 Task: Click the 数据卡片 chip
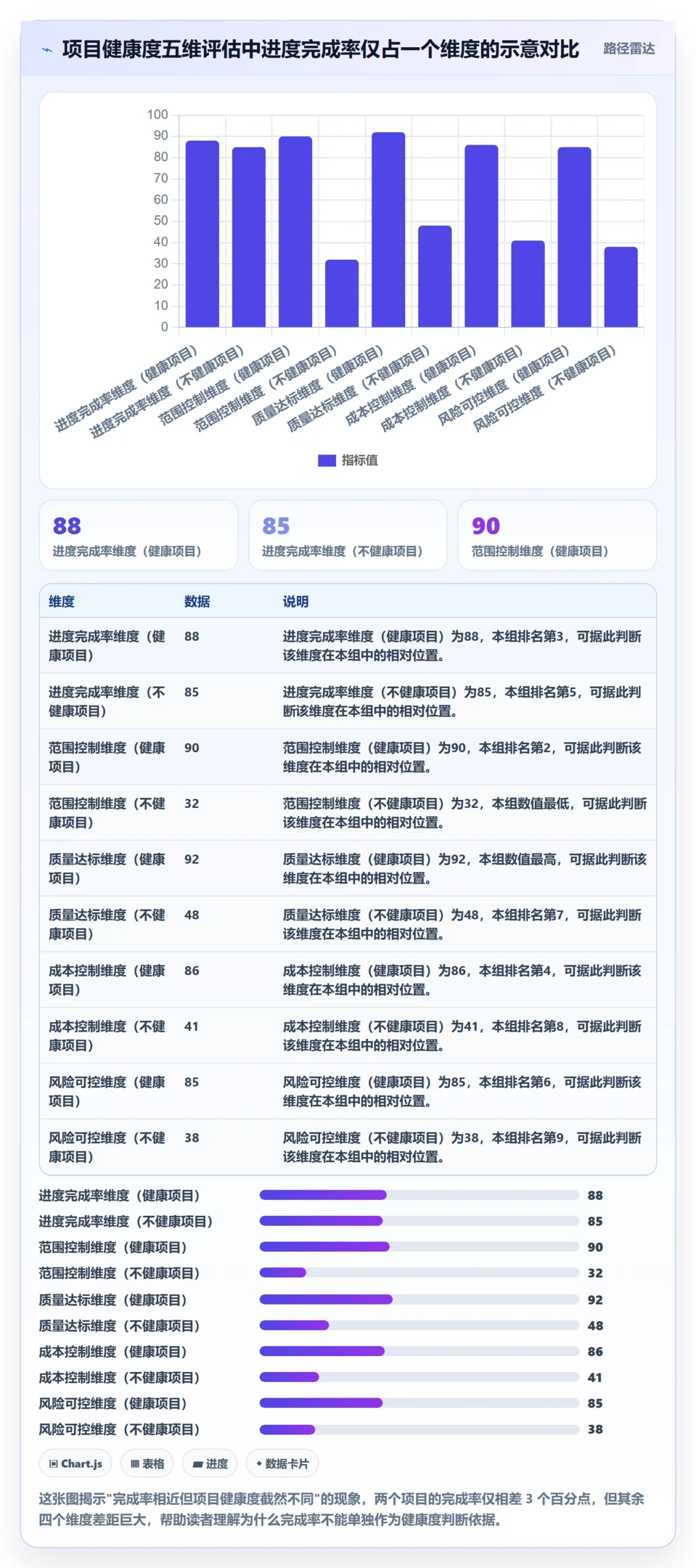(x=282, y=1463)
